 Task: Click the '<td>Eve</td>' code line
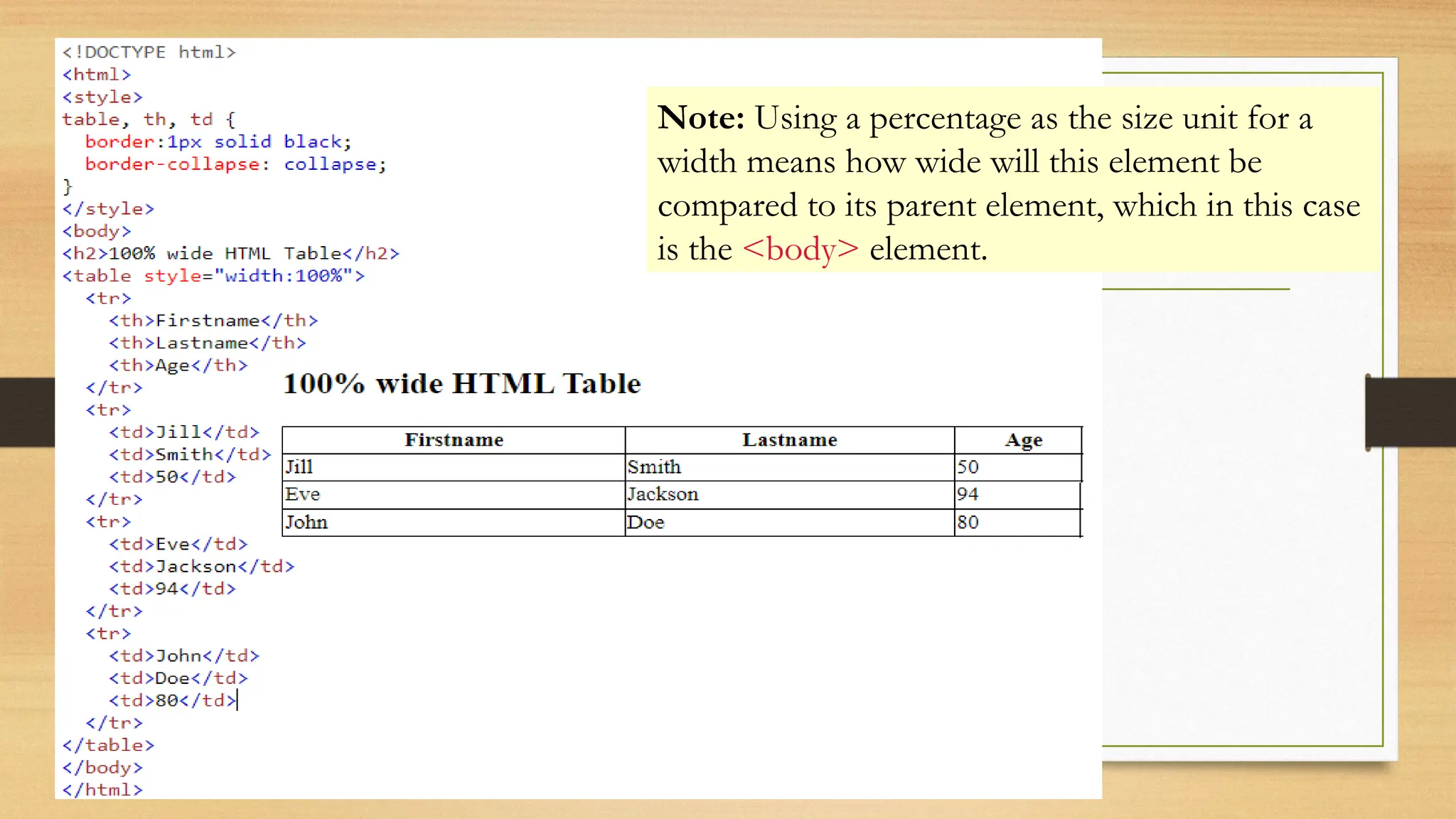(x=178, y=544)
